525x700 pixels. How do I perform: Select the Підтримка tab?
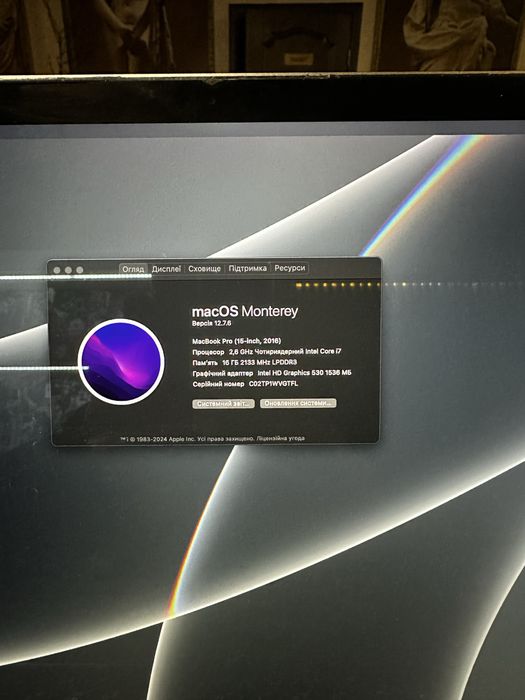coord(247,268)
